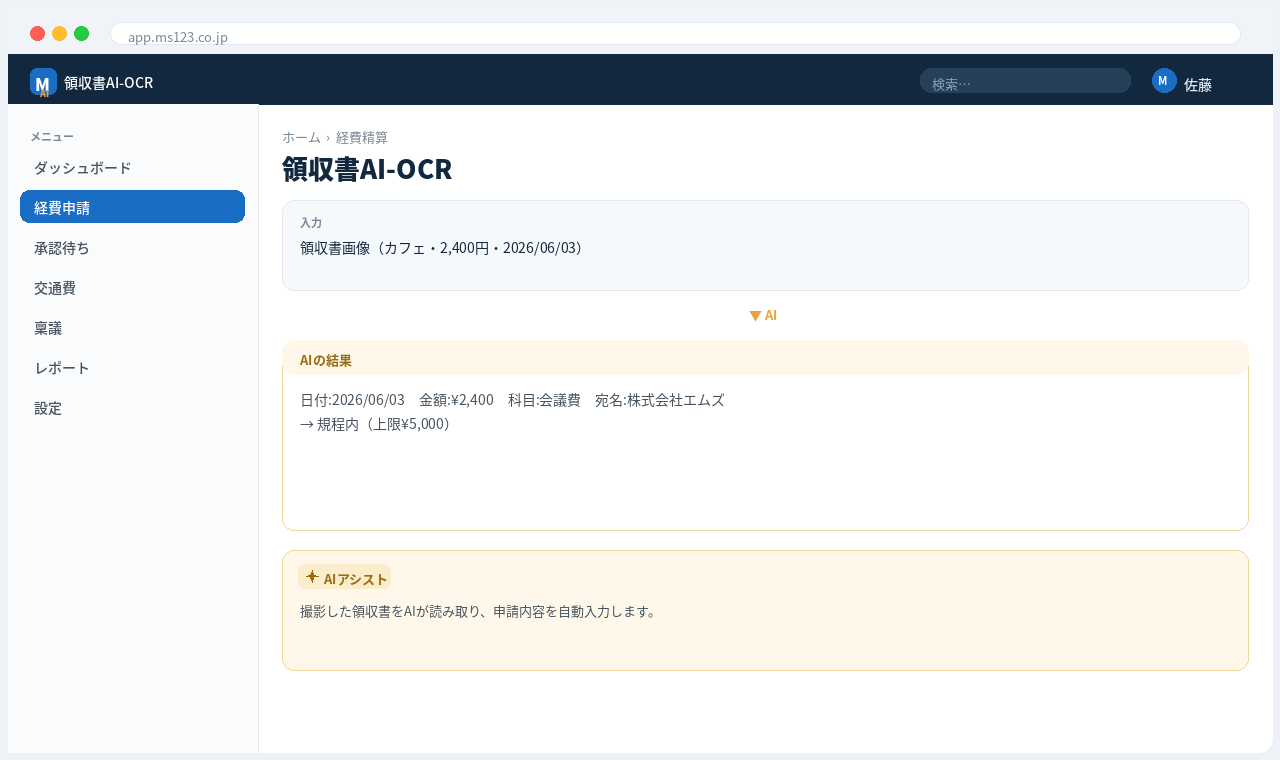Click the メニュー sidebar heading

pyautogui.click(x=52, y=136)
